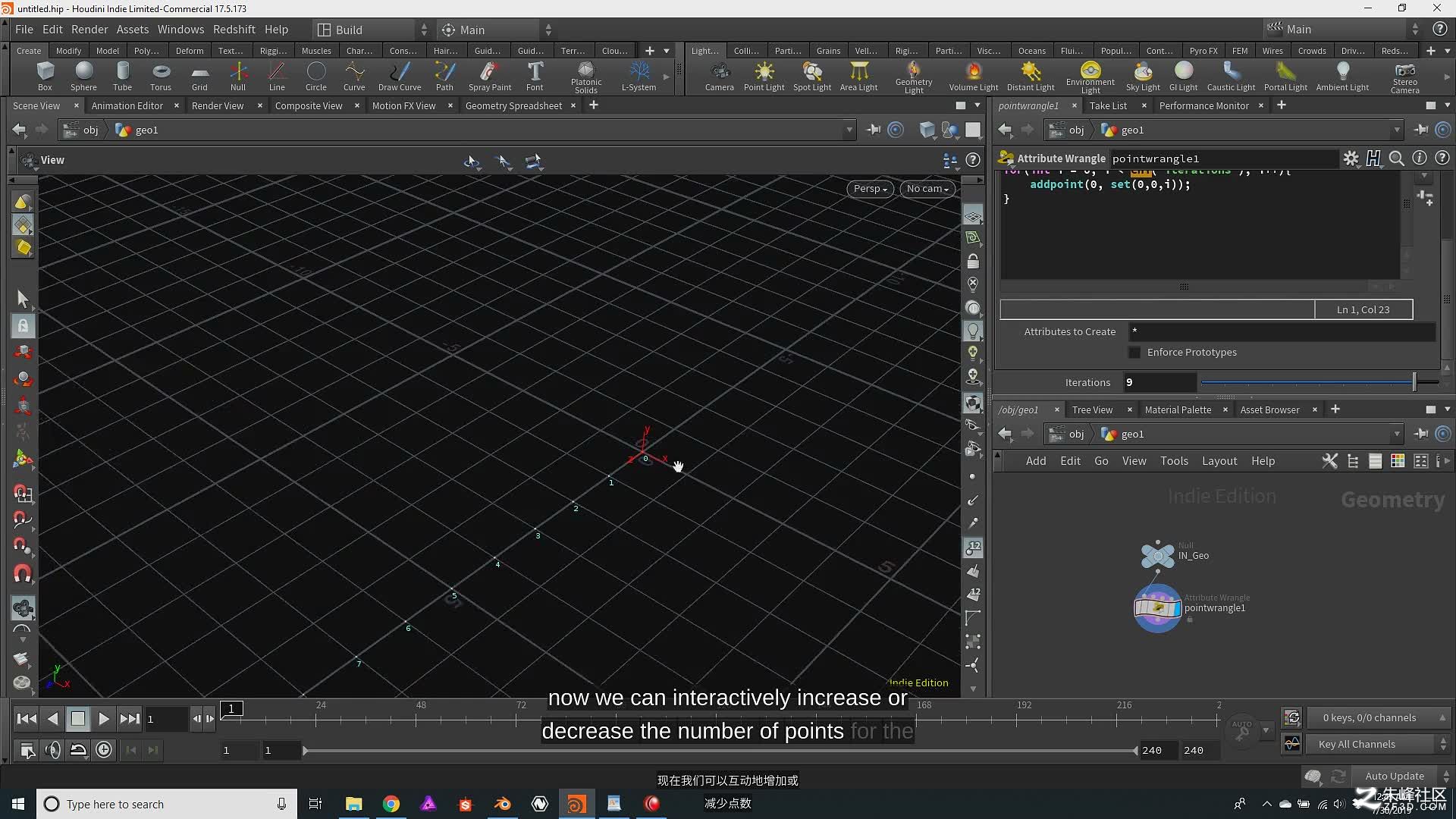The image size is (1456, 819).
Task: Select the L-System shelf tool
Action: coord(639,76)
